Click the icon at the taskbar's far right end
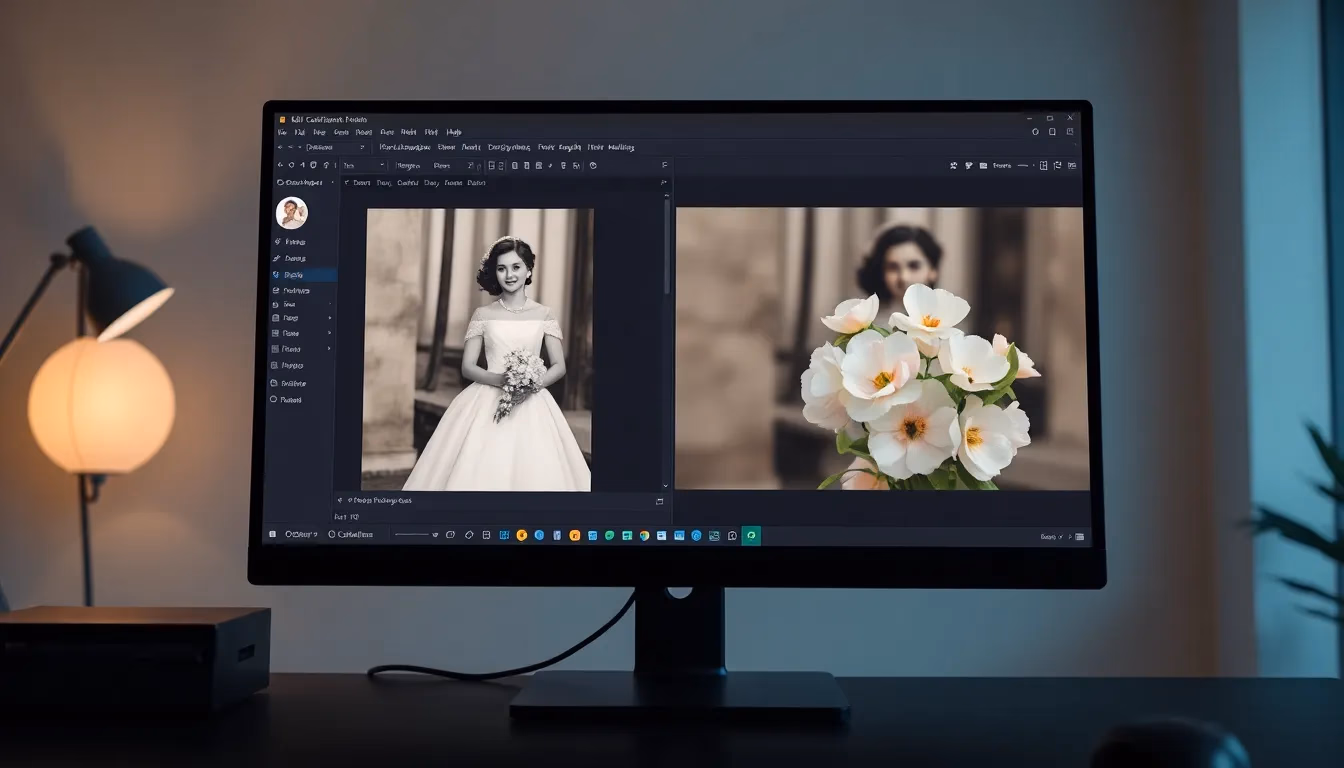The height and width of the screenshot is (768, 1344). click(1081, 536)
